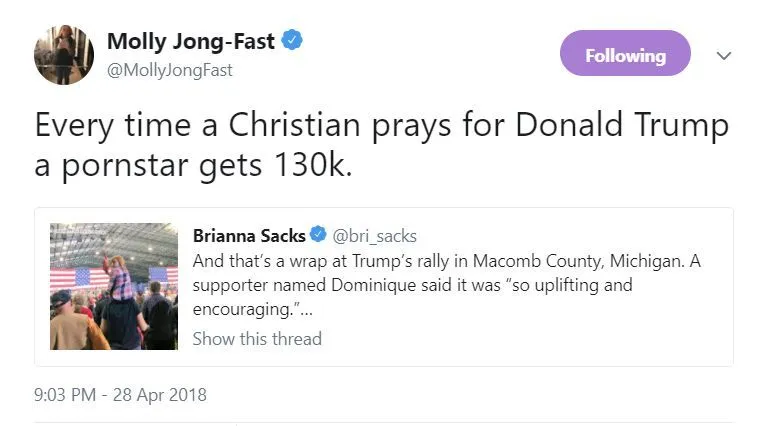This screenshot has height=426, width=764.
Task: Open the Brianna Sacks author name
Action: coord(249,236)
